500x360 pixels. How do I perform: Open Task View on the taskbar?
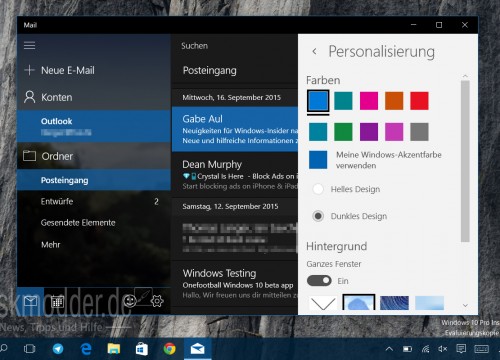[30, 349]
